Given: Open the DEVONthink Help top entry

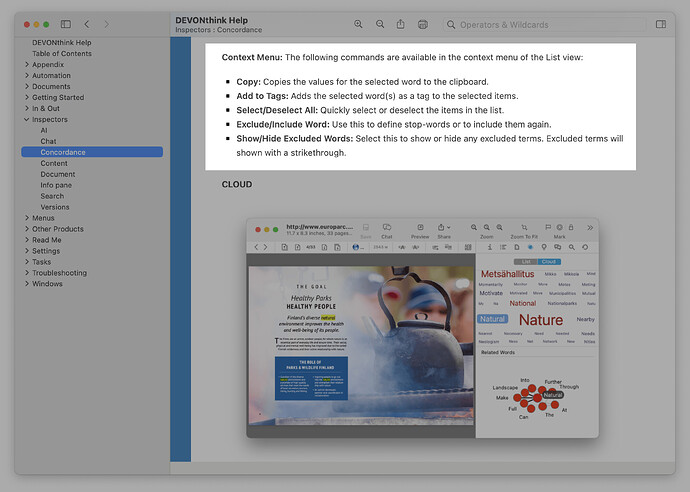Looking at the screenshot, I should (61, 43).
